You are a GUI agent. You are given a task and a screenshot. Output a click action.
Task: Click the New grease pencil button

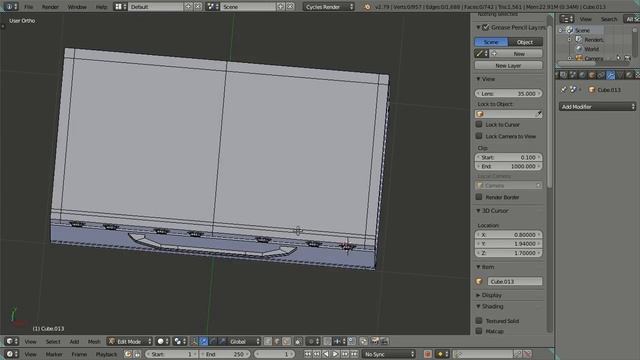(516, 53)
